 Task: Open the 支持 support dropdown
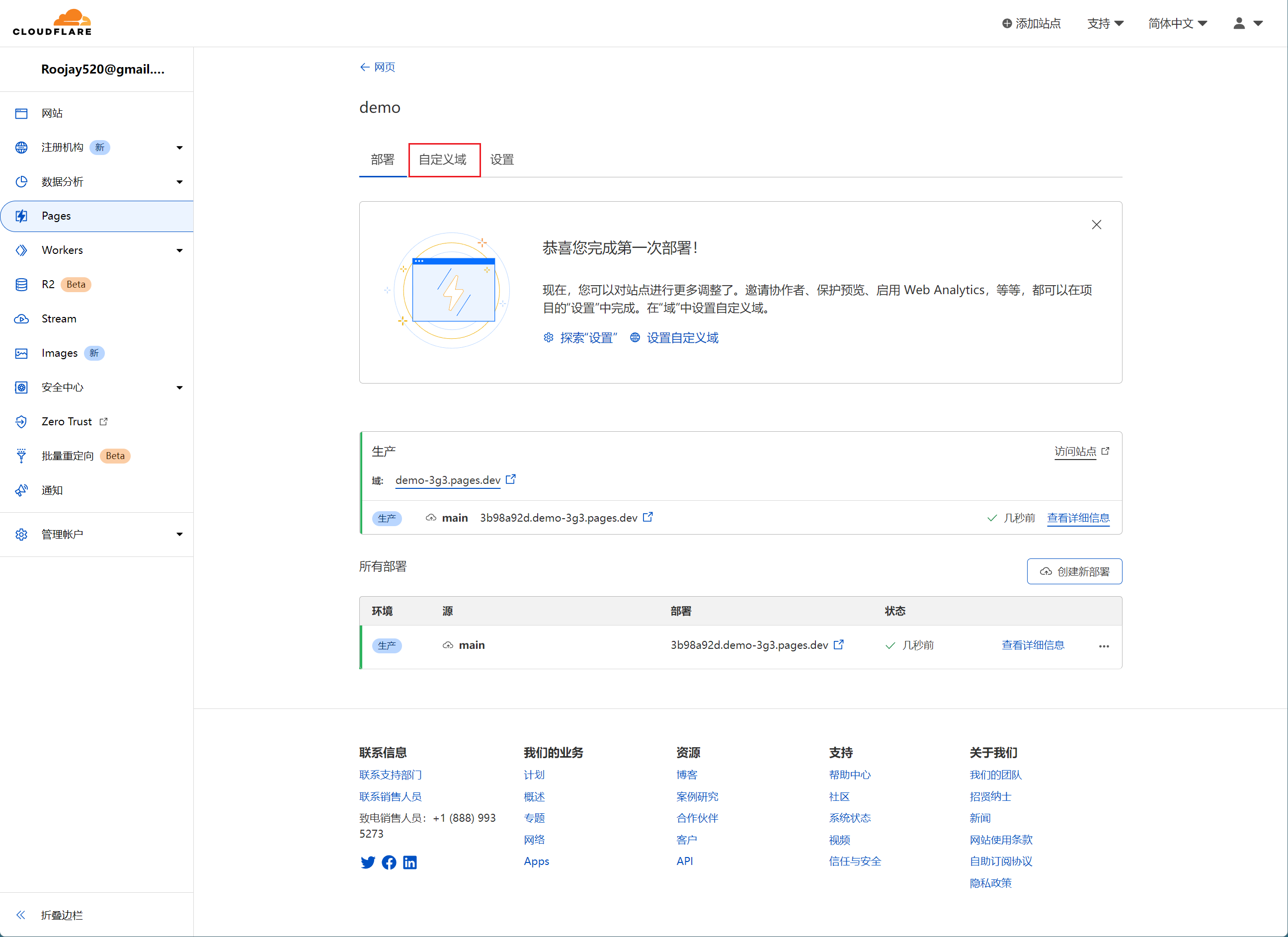click(1105, 23)
